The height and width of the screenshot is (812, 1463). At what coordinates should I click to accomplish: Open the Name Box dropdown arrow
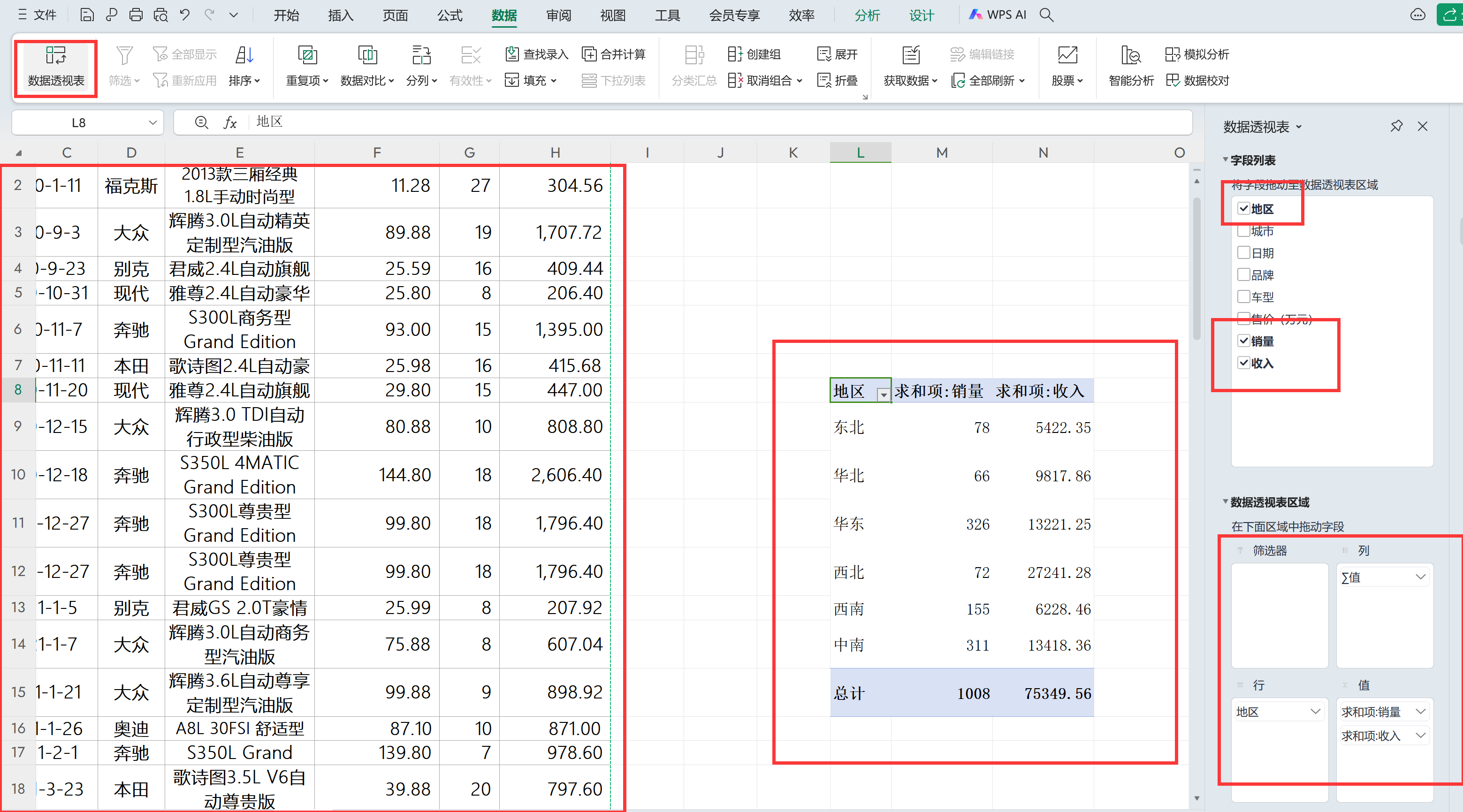click(x=152, y=122)
